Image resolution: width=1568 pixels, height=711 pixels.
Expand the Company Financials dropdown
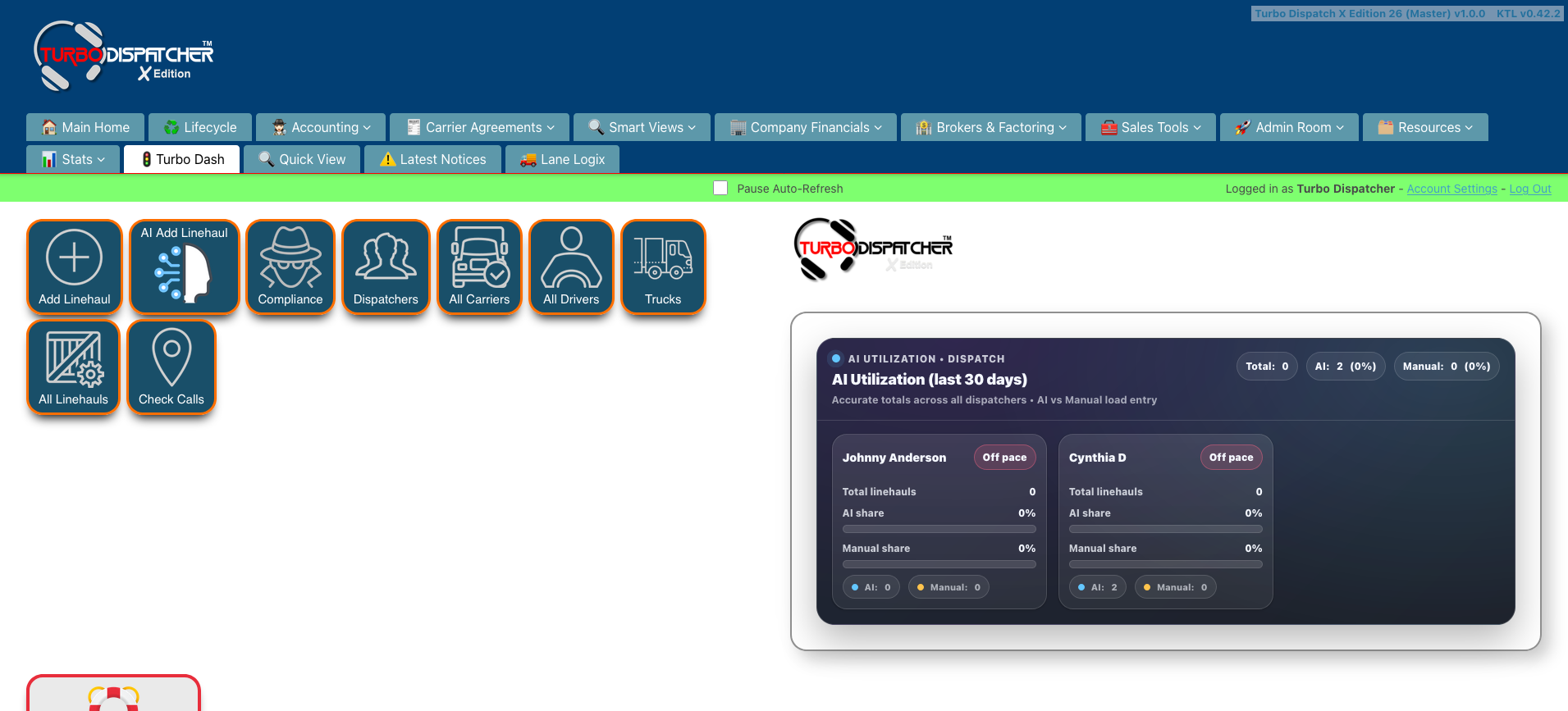(806, 127)
